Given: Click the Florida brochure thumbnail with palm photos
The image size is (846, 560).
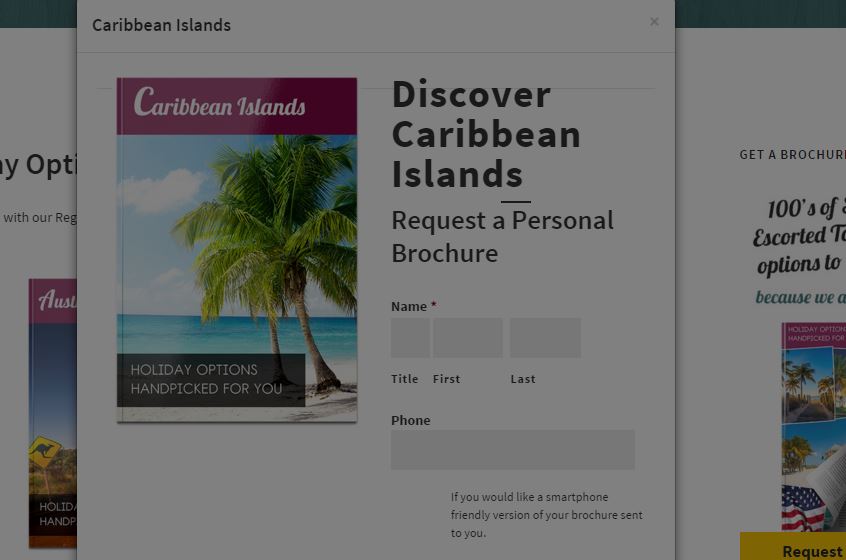Looking at the screenshot, I should pos(814,426).
